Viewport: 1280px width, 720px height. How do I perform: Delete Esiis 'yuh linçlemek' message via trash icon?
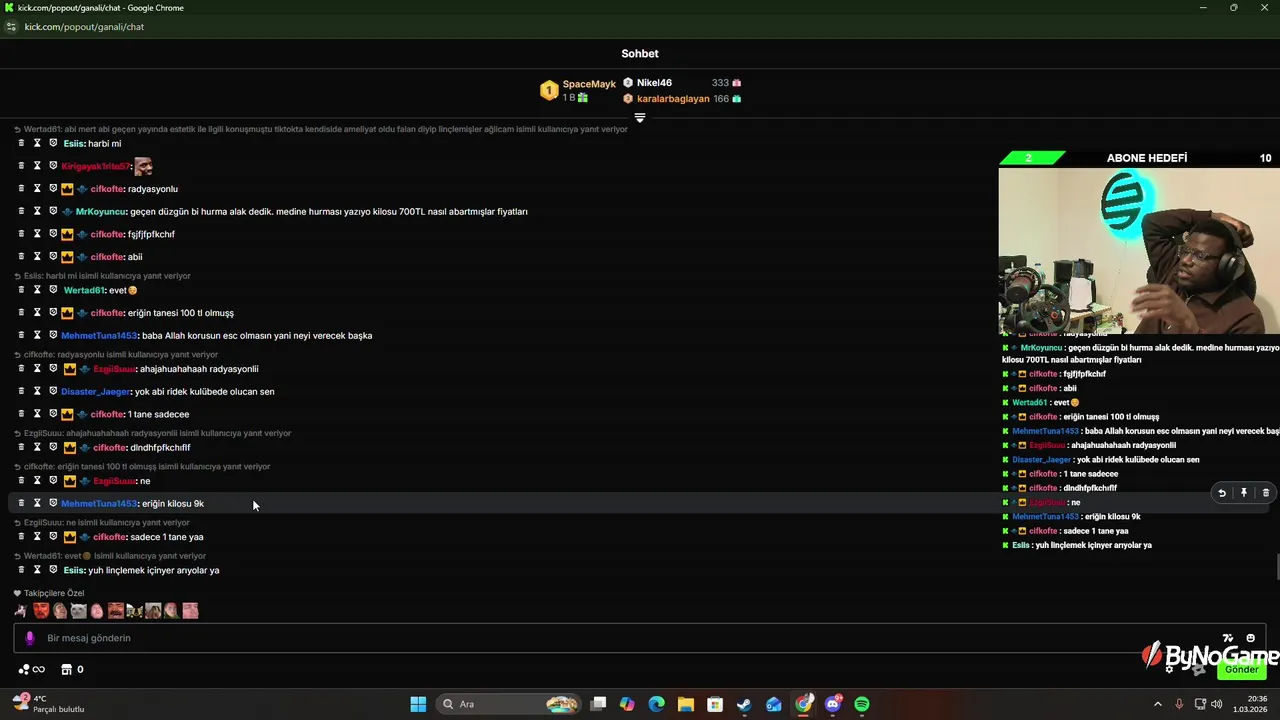[x=21, y=570]
